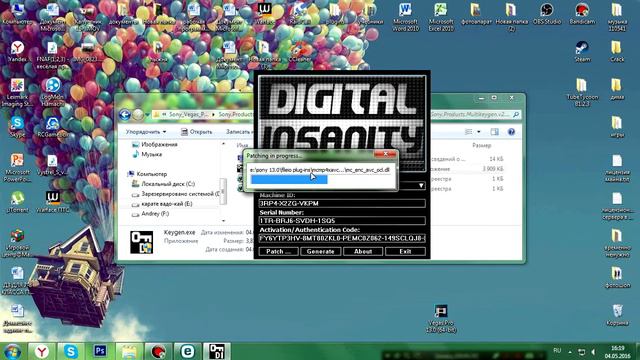Image resolution: width=640 pixels, height=360 pixels.
Task: Open Vegas Pro 13.0 desktop shortcut
Action: [441, 318]
